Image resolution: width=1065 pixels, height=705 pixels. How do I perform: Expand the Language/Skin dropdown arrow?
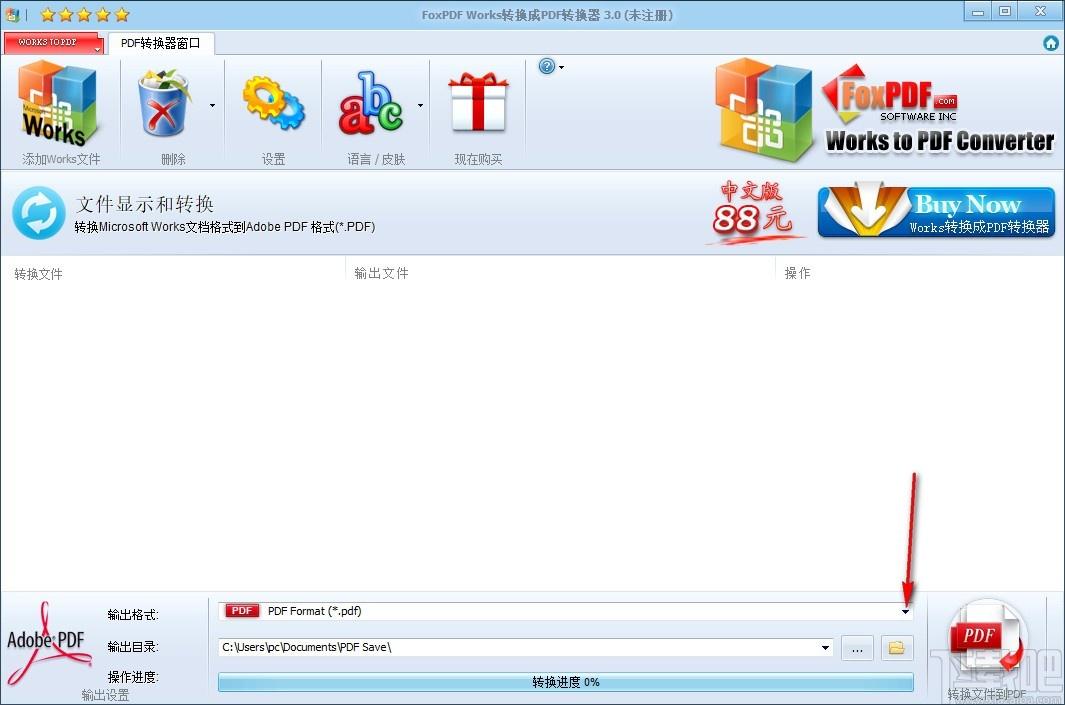[x=420, y=105]
